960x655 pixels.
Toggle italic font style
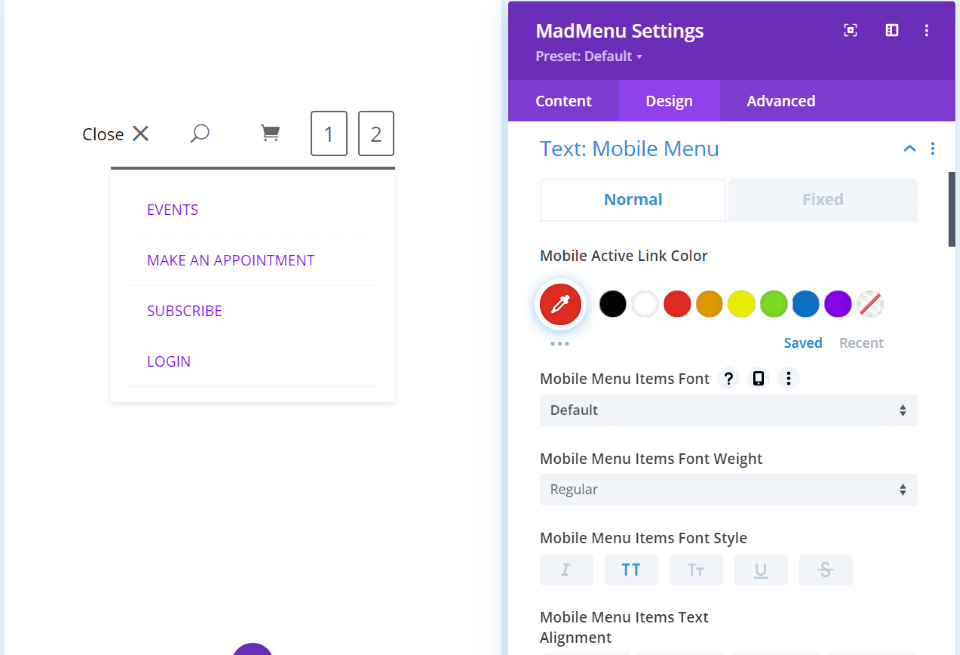tap(566, 570)
